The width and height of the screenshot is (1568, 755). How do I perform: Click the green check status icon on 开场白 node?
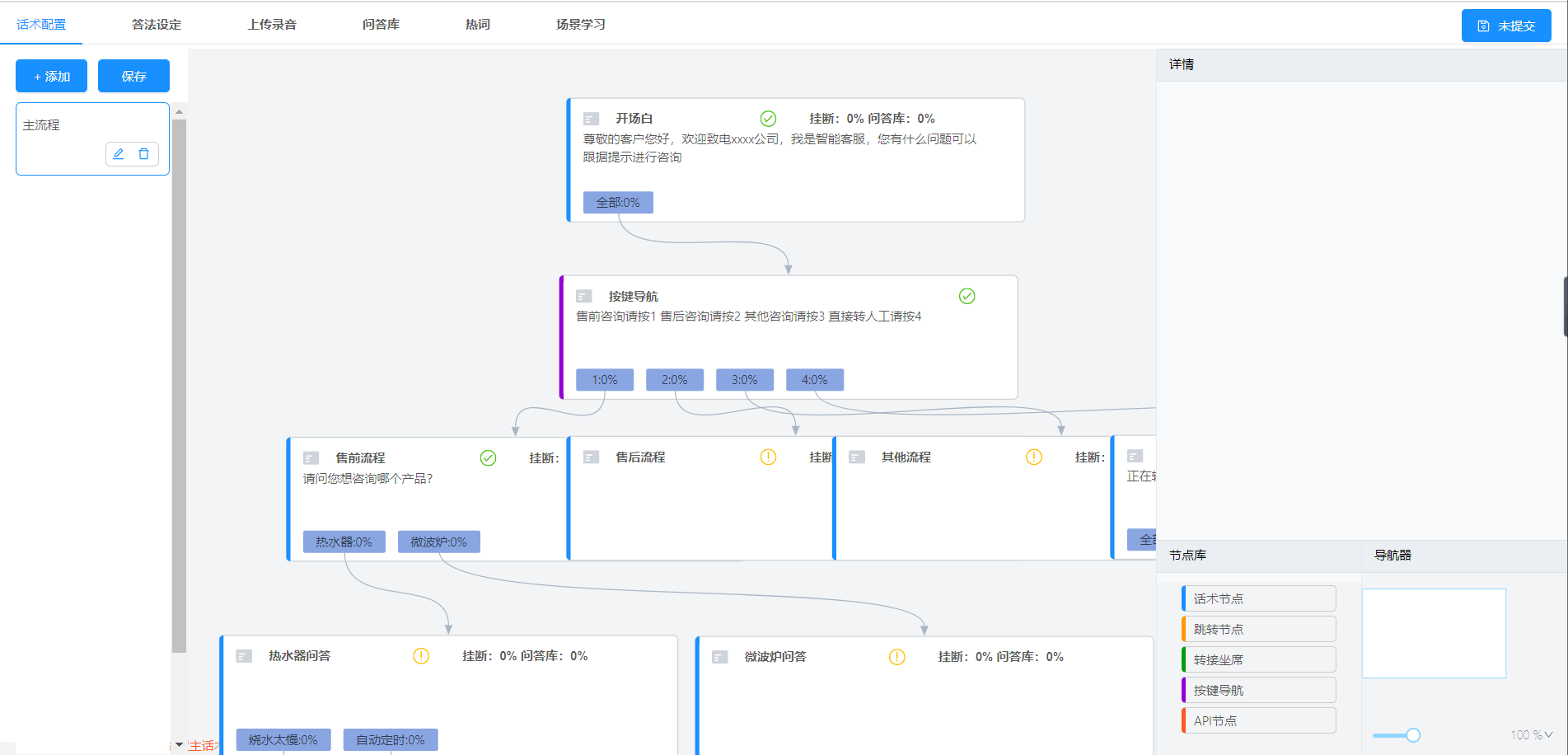coord(768,119)
